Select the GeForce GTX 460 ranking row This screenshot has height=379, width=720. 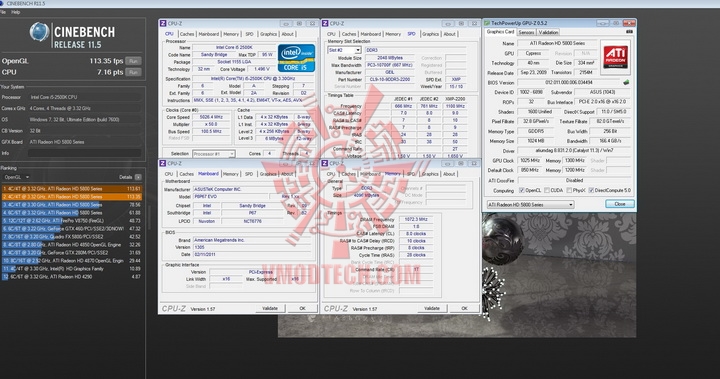pyautogui.click(x=72, y=229)
